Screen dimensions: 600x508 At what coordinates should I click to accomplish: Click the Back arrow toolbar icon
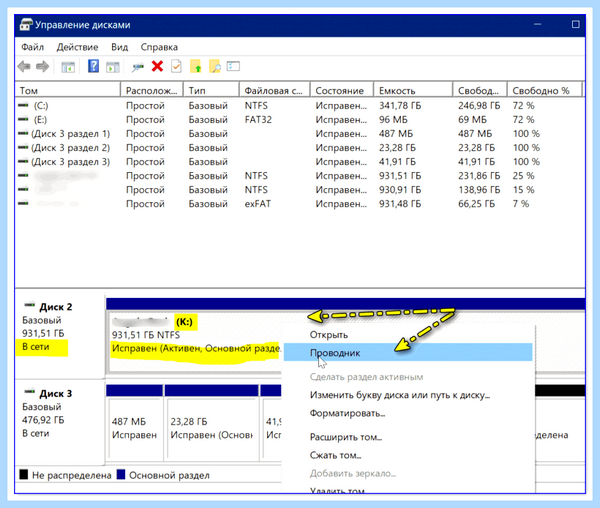click(24, 67)
